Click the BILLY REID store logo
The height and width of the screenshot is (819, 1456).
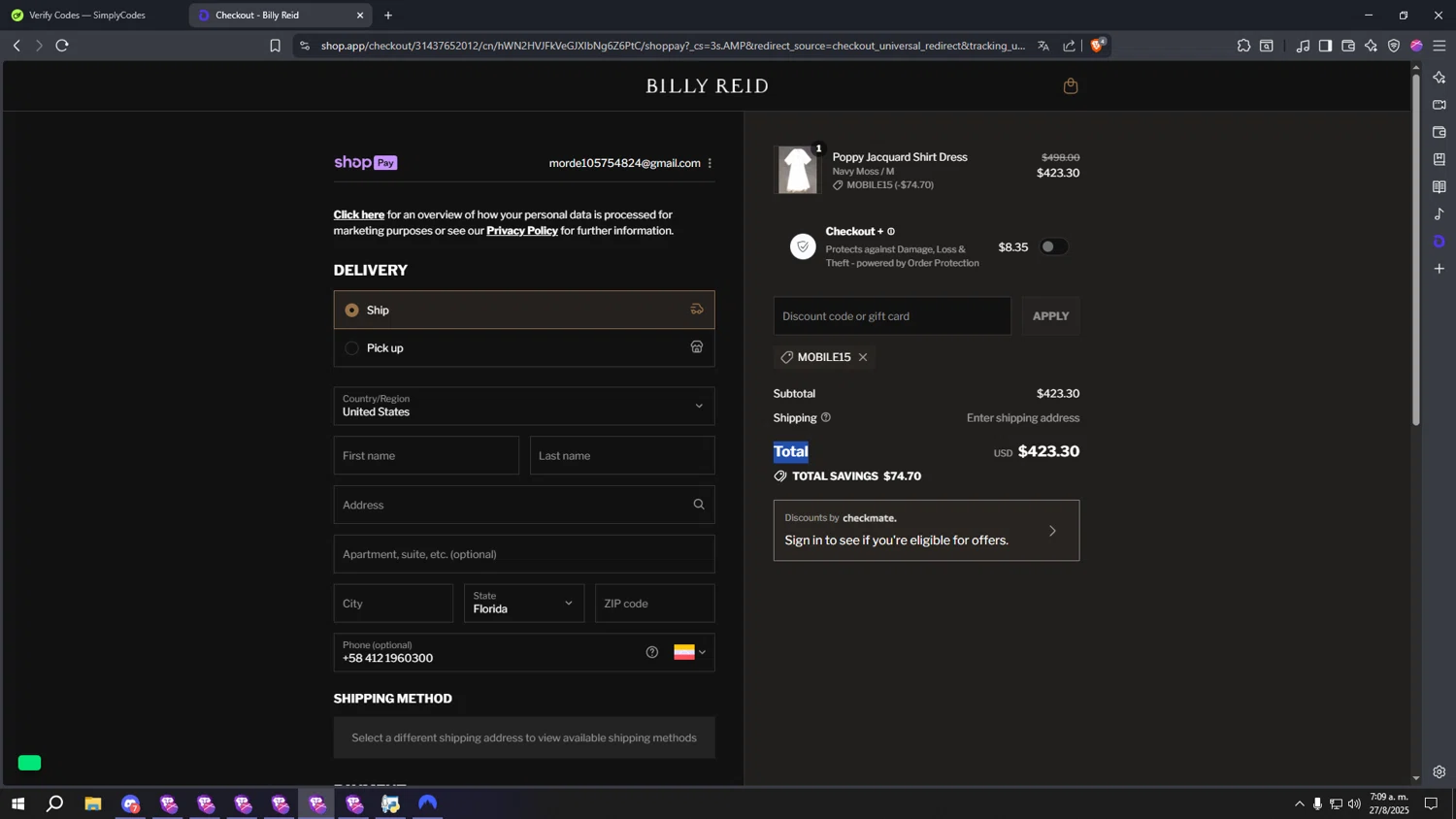point(708,85)
